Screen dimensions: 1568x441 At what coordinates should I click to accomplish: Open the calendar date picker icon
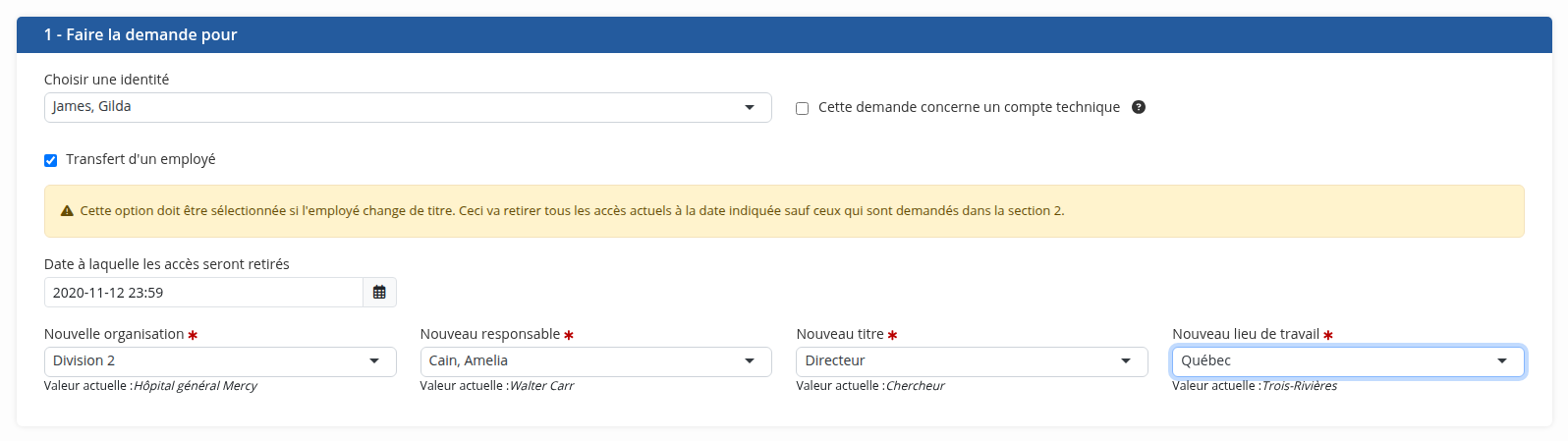379,293
